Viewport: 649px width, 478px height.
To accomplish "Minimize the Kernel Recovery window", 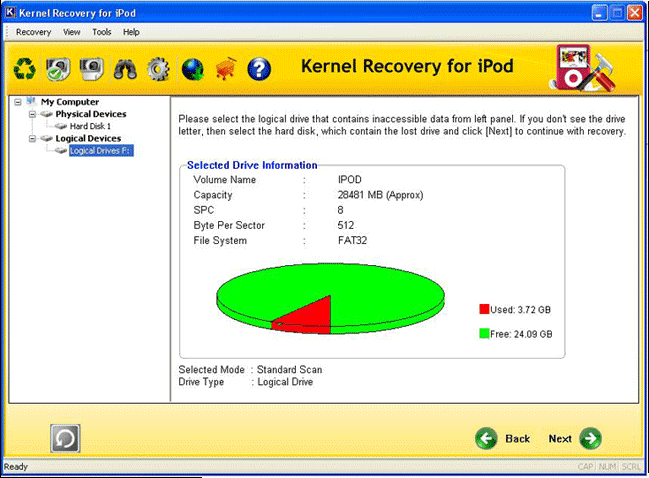I will pyautogui.click(x=599, y=13).
